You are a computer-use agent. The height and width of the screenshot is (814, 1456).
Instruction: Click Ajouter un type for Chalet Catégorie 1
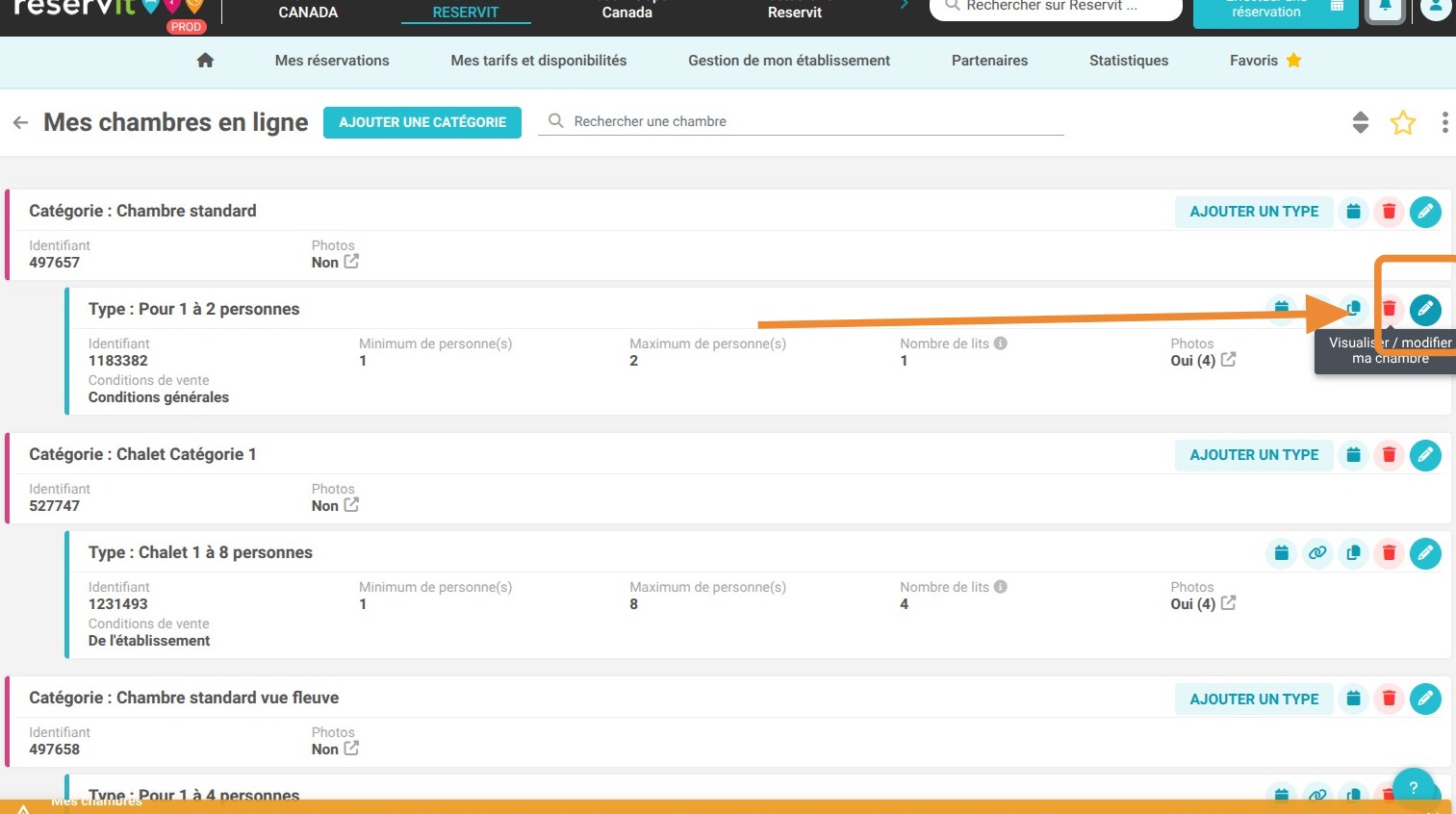(1254, 455)
